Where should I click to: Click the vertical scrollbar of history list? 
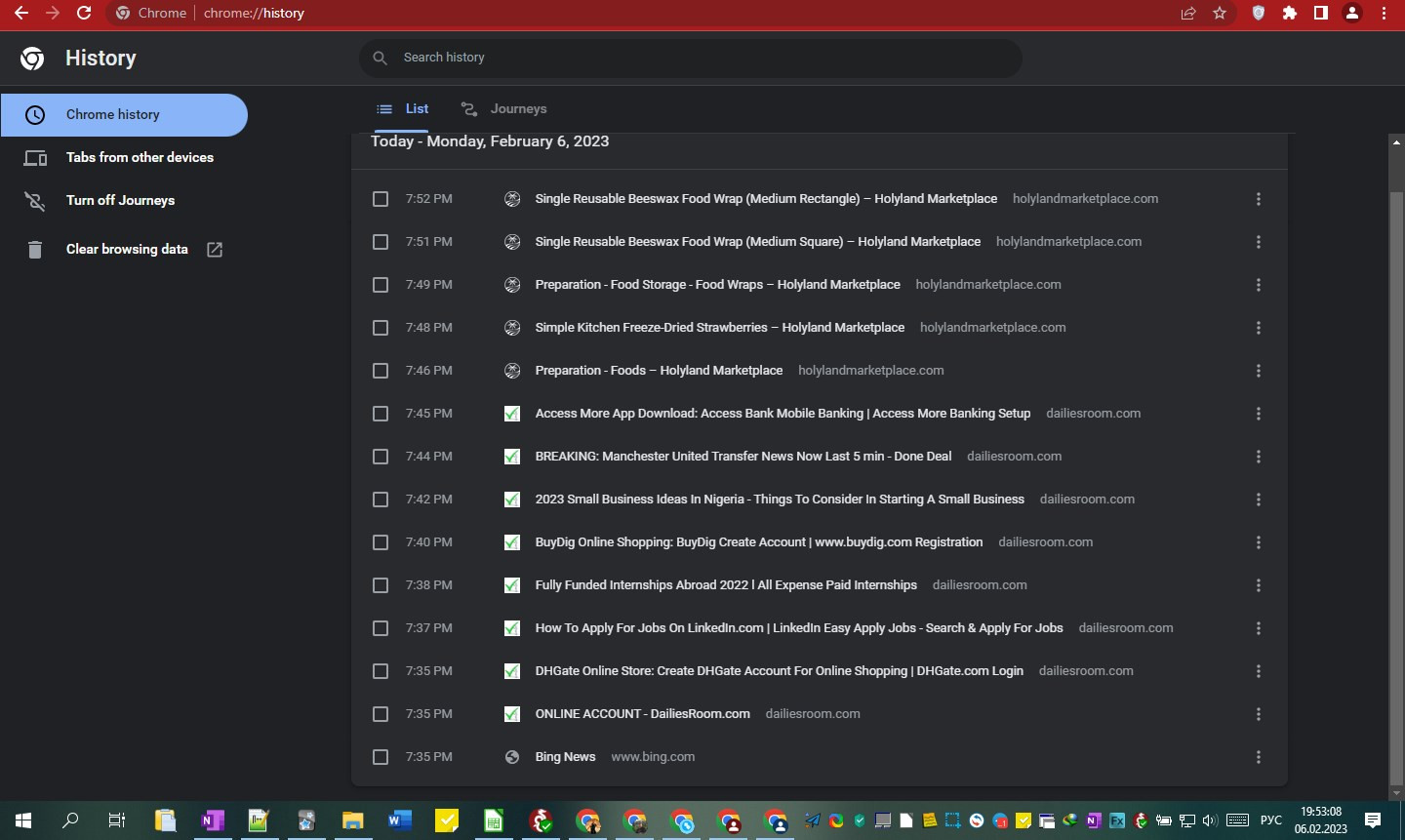(1396, 488)
